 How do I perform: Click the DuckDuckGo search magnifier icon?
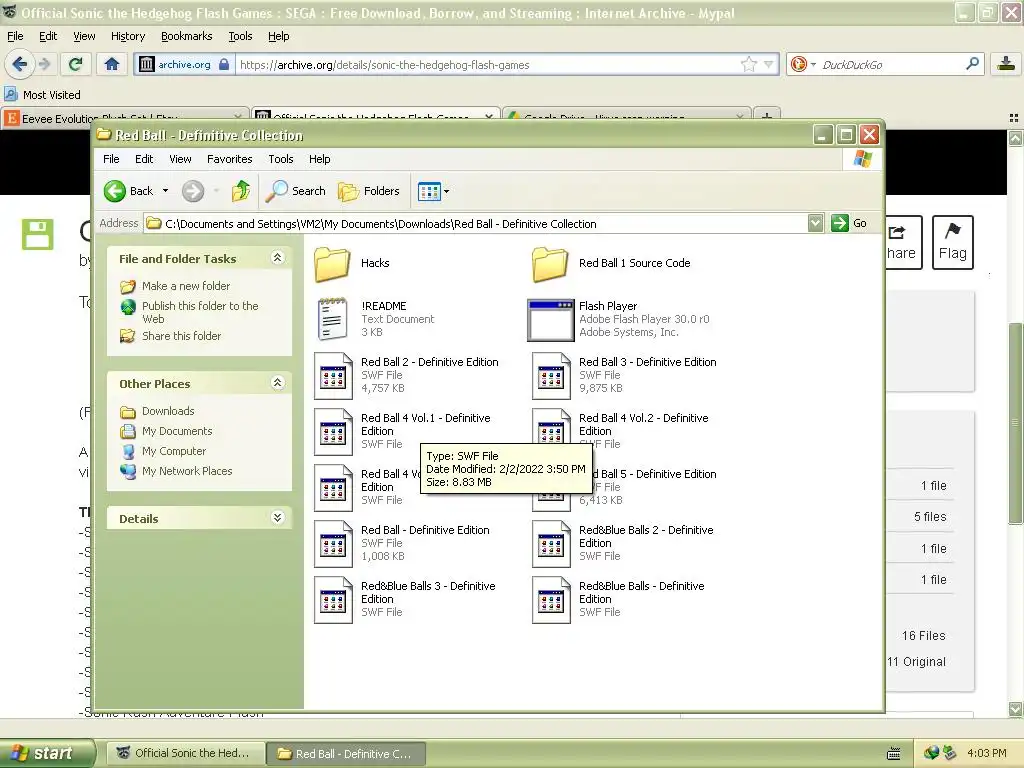click(972, 64)
